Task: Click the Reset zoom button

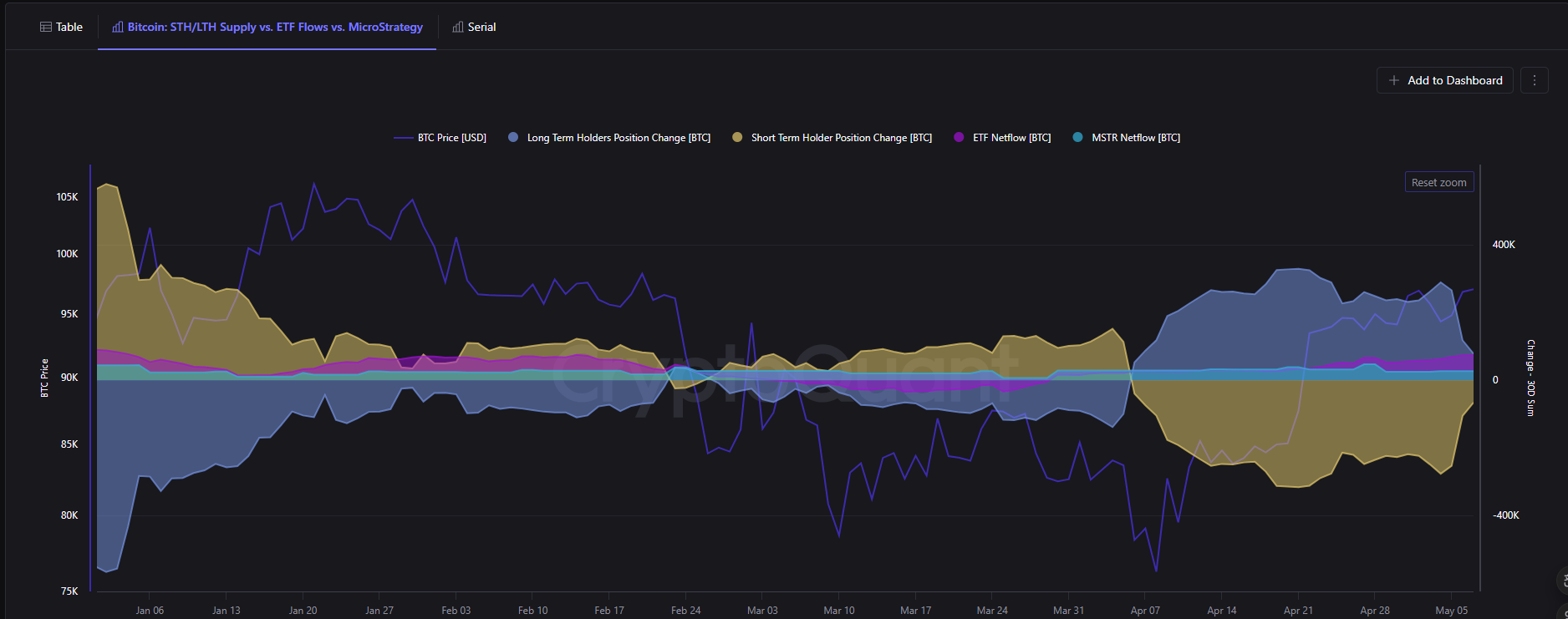Action: pyautogui.click(x=1438, y=182)
